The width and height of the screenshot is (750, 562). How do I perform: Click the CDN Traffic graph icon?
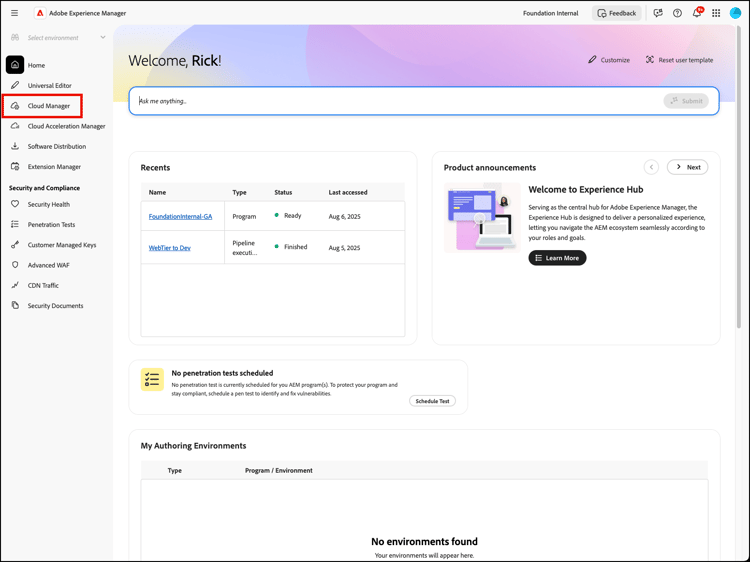pyautogui.click(x=15, y=285)
